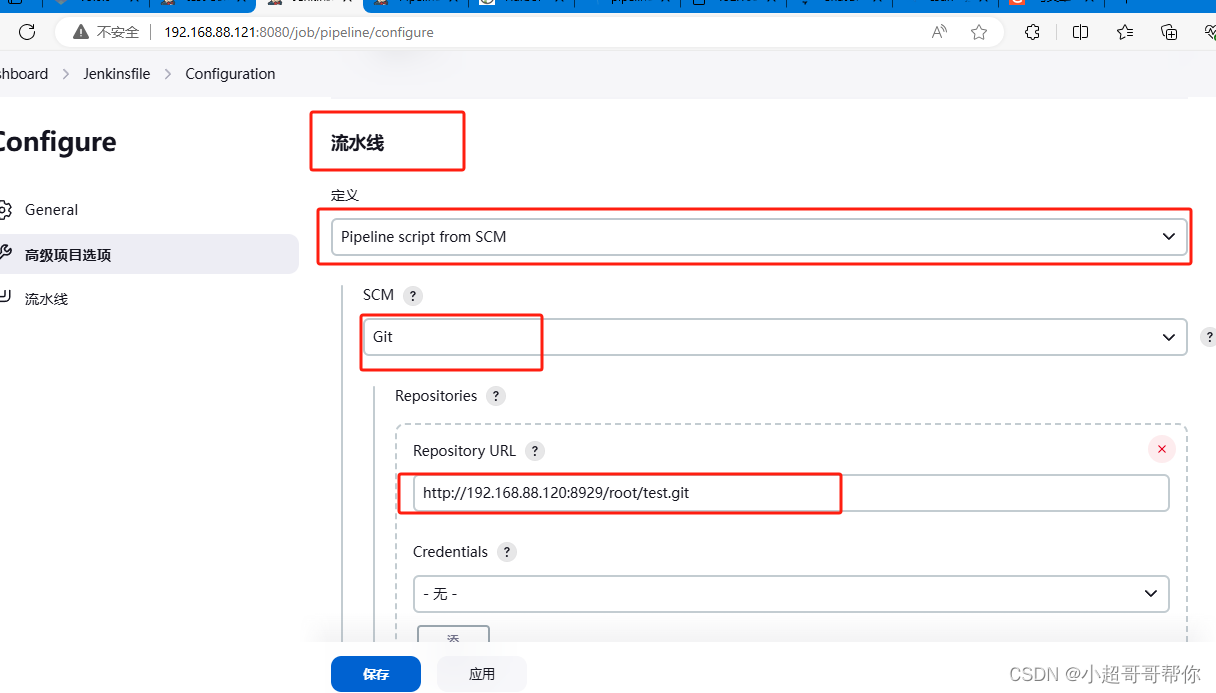Open the Credentials dropdown showing 无
Viewport: 1216px width, 693px height.
[x=790, y=593]
